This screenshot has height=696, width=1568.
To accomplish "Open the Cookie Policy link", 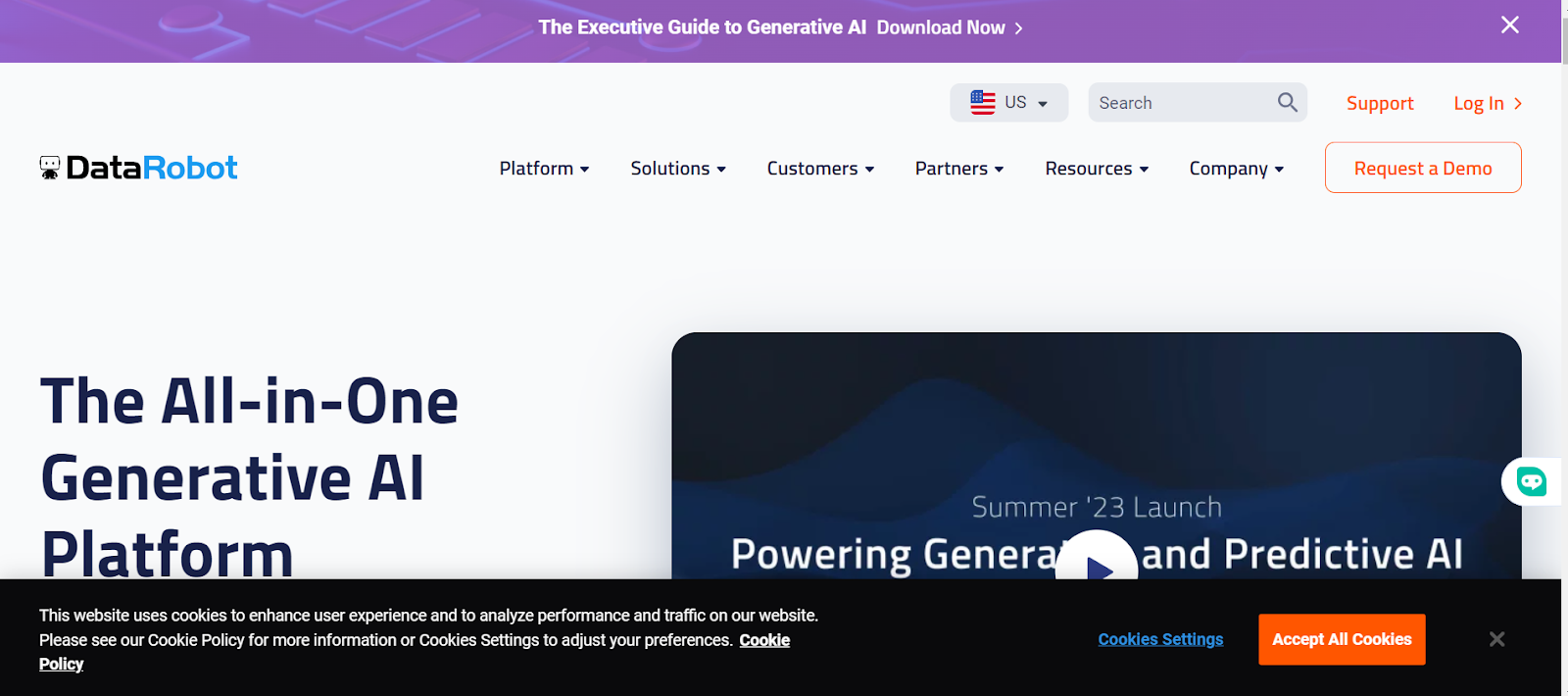I will (764, 640).
